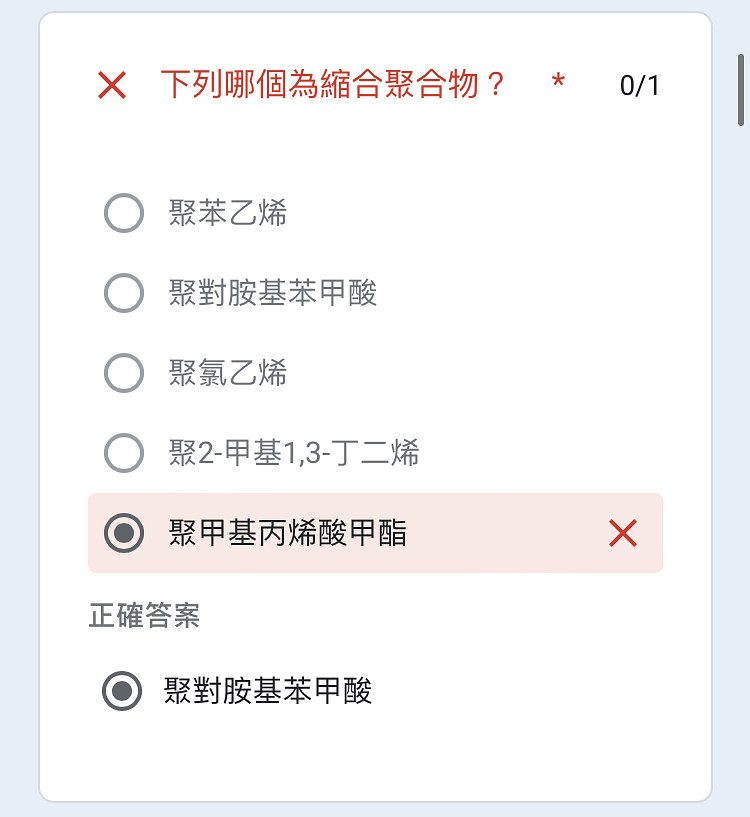Image resolution: width=750 pixels, height=817 pixels.
Task: Click the pink highlighted wrong answer row
Action: pyautogui.click(x=375, y=533)
